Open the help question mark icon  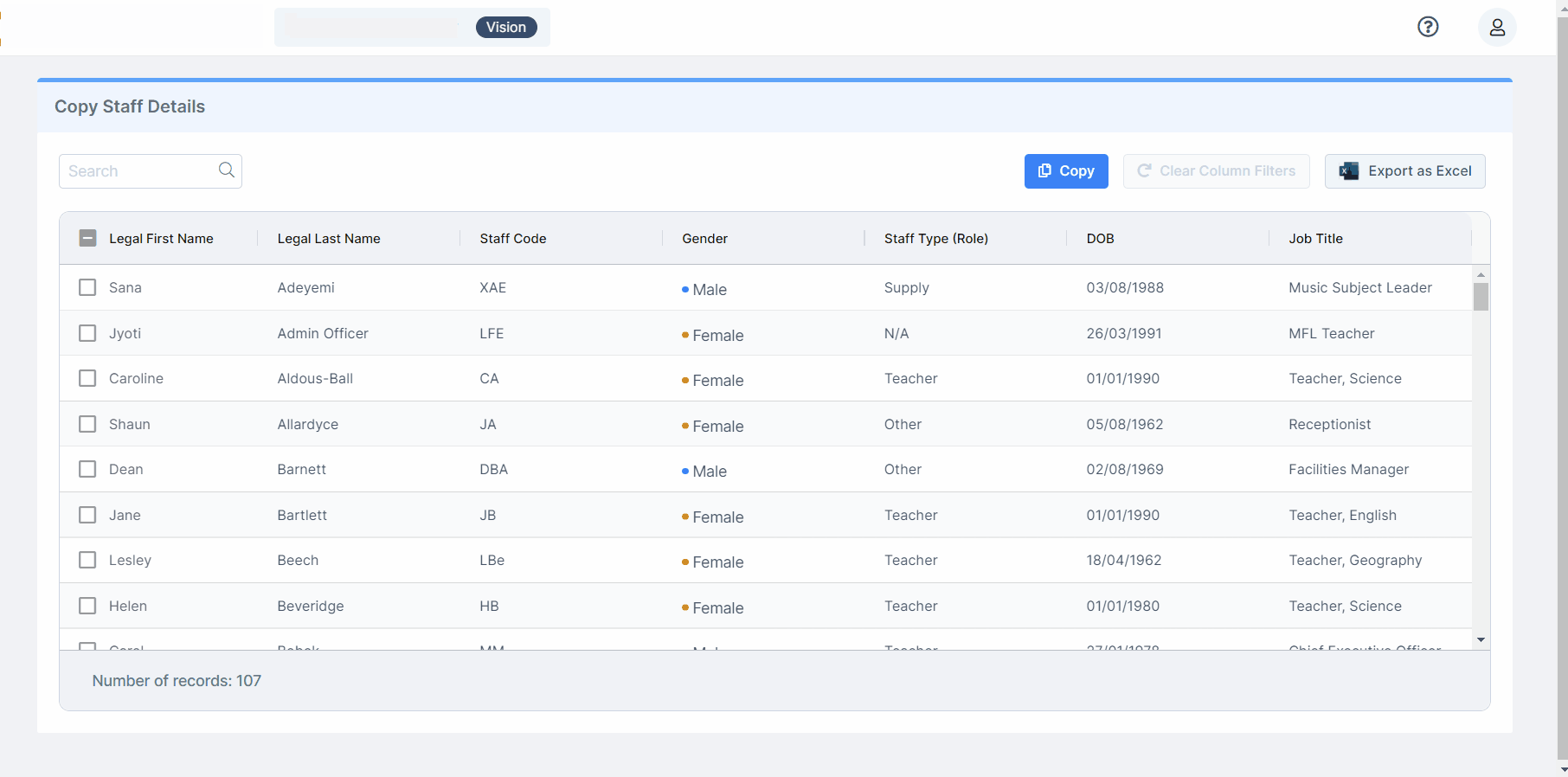click(x=1428, y=27)
